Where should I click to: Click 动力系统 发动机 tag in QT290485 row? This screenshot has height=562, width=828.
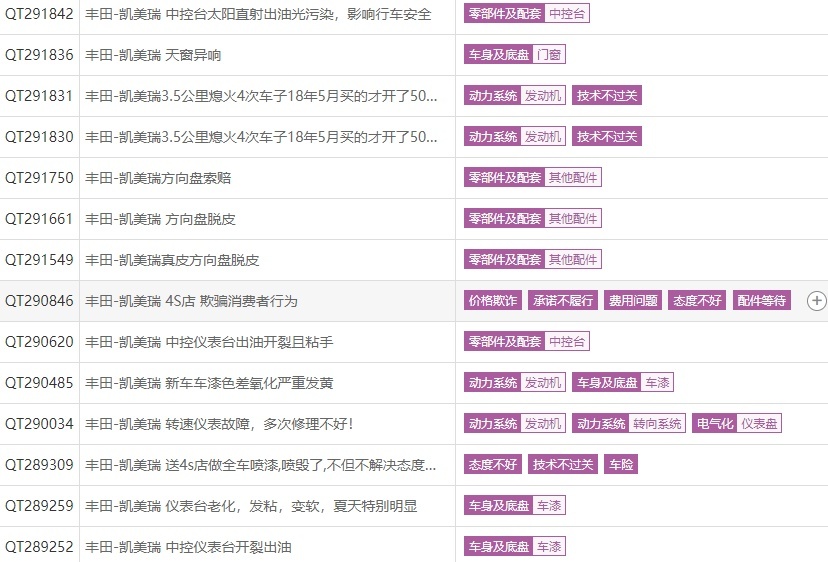pos(515,382)
